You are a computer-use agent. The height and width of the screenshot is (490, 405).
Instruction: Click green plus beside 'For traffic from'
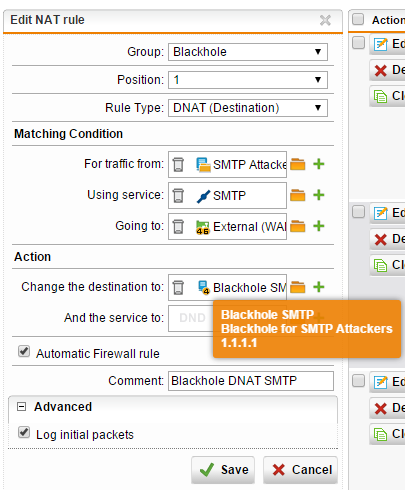319,164
